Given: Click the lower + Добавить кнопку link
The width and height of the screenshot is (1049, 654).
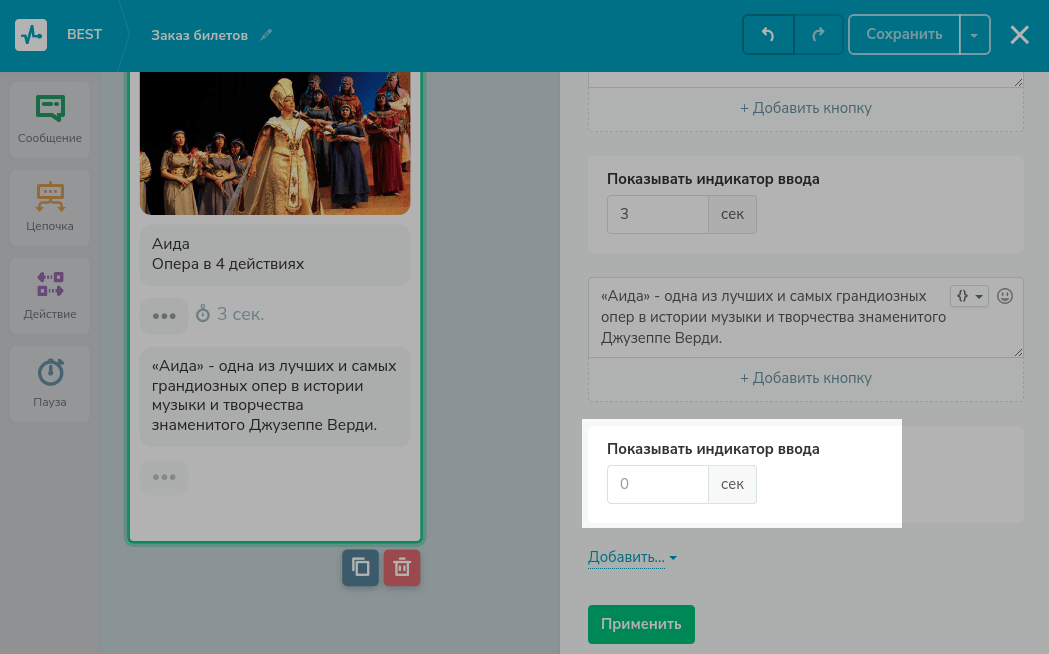Looking at the screenshot, I should [x=805, y=378].
